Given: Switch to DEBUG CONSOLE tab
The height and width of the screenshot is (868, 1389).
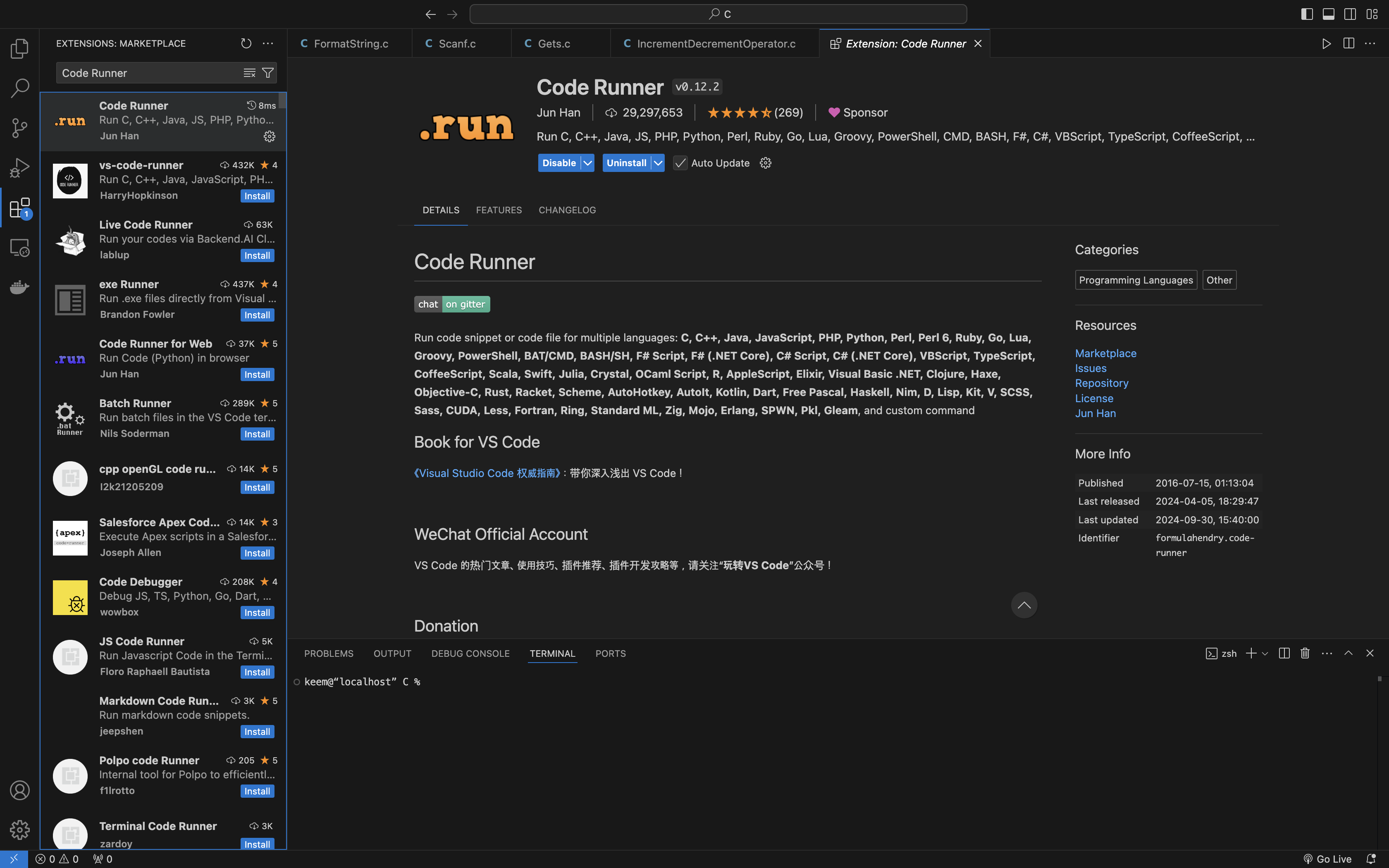Looking at the screenshot, I should point(471,653).
